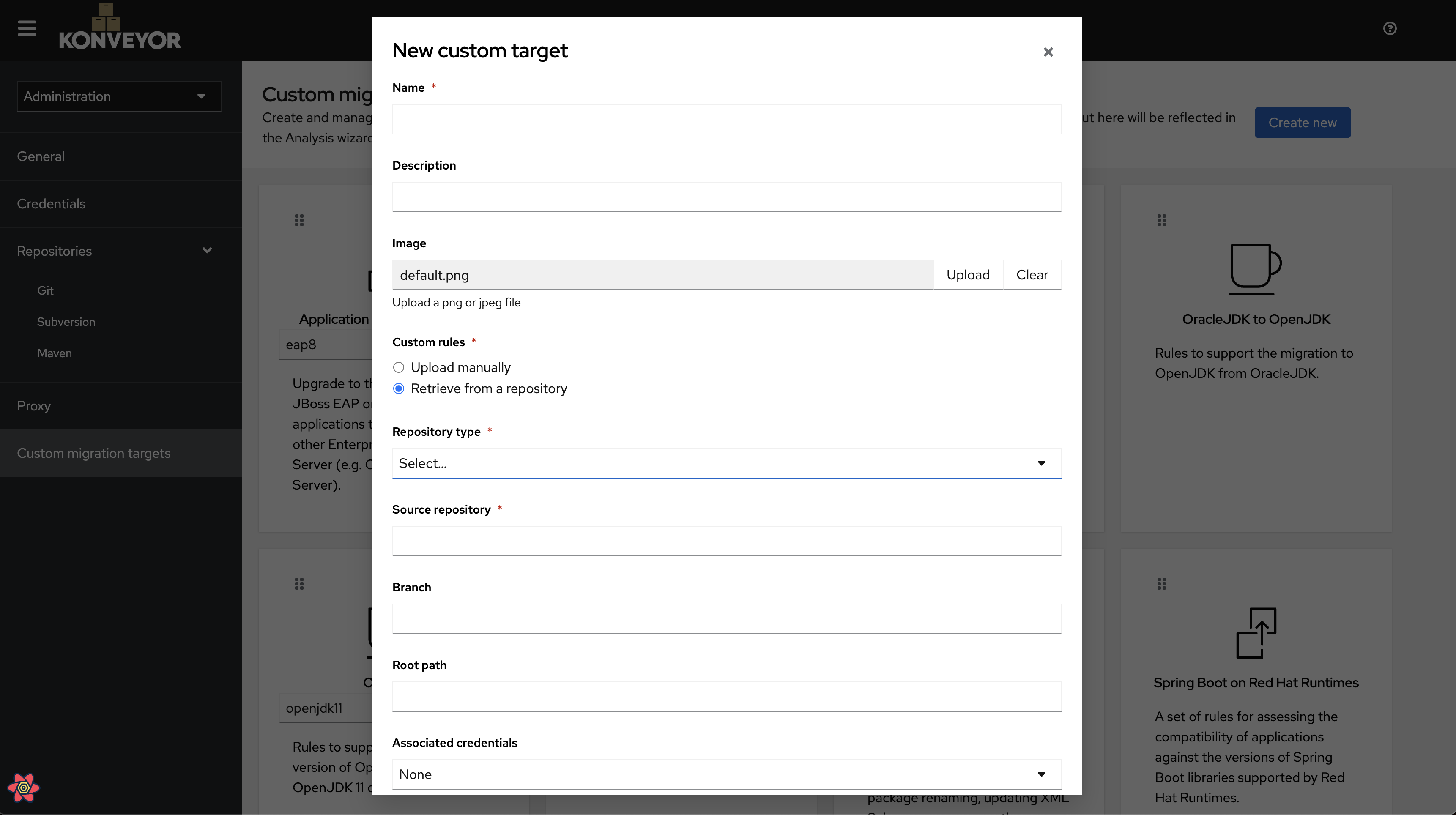Click Upload for the target image
Image resolution: width=1456 pixels, height=815 pixels.
(x=968, y=275)
